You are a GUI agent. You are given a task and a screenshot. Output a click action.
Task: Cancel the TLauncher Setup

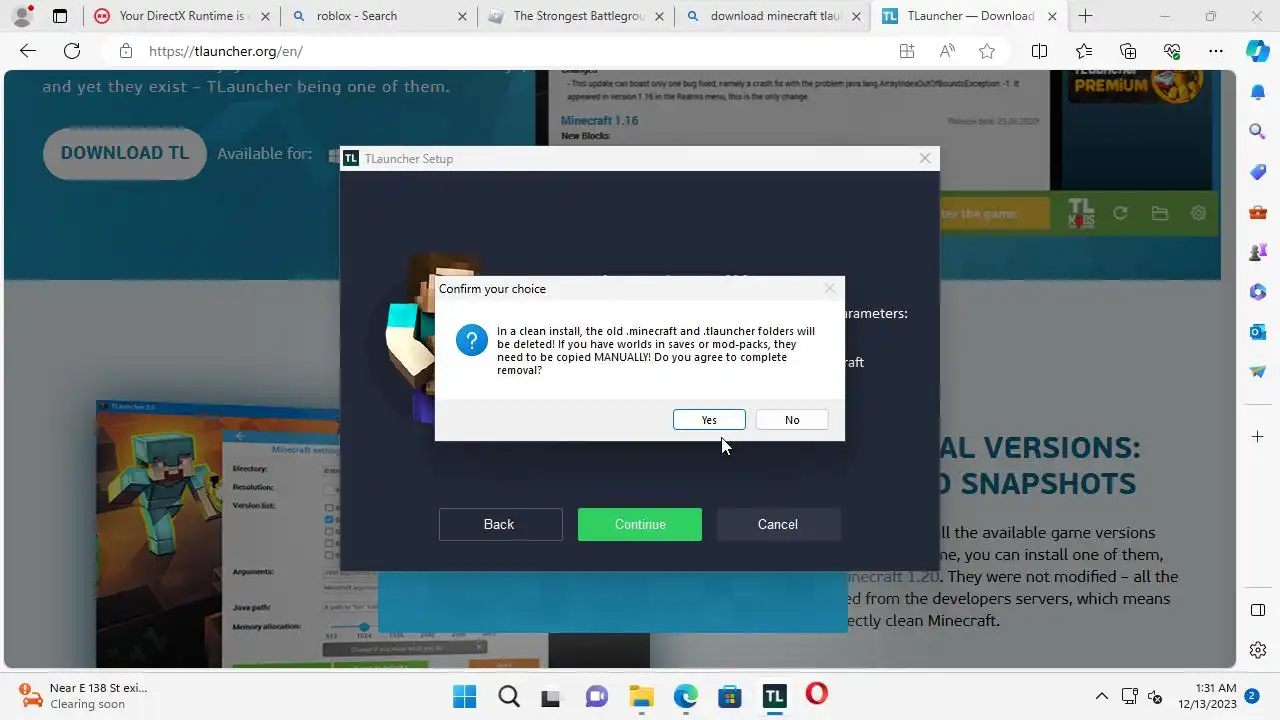[x=778, y=524]
